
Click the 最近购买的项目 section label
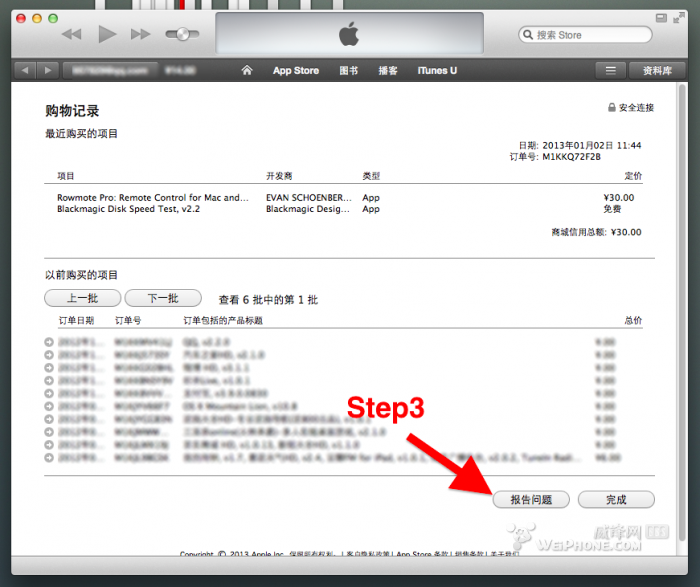coord(81,134)
